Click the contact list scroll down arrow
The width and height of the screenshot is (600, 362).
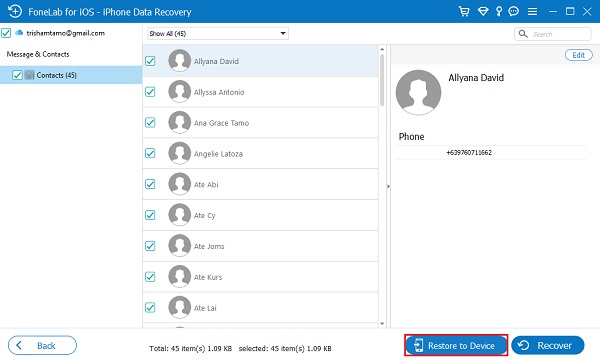pos(382,324)
